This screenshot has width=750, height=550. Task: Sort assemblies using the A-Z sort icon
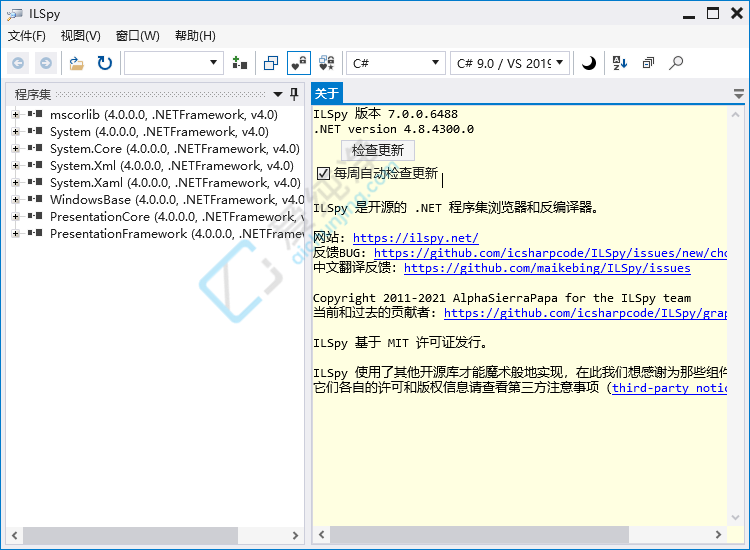pos(620,63)
